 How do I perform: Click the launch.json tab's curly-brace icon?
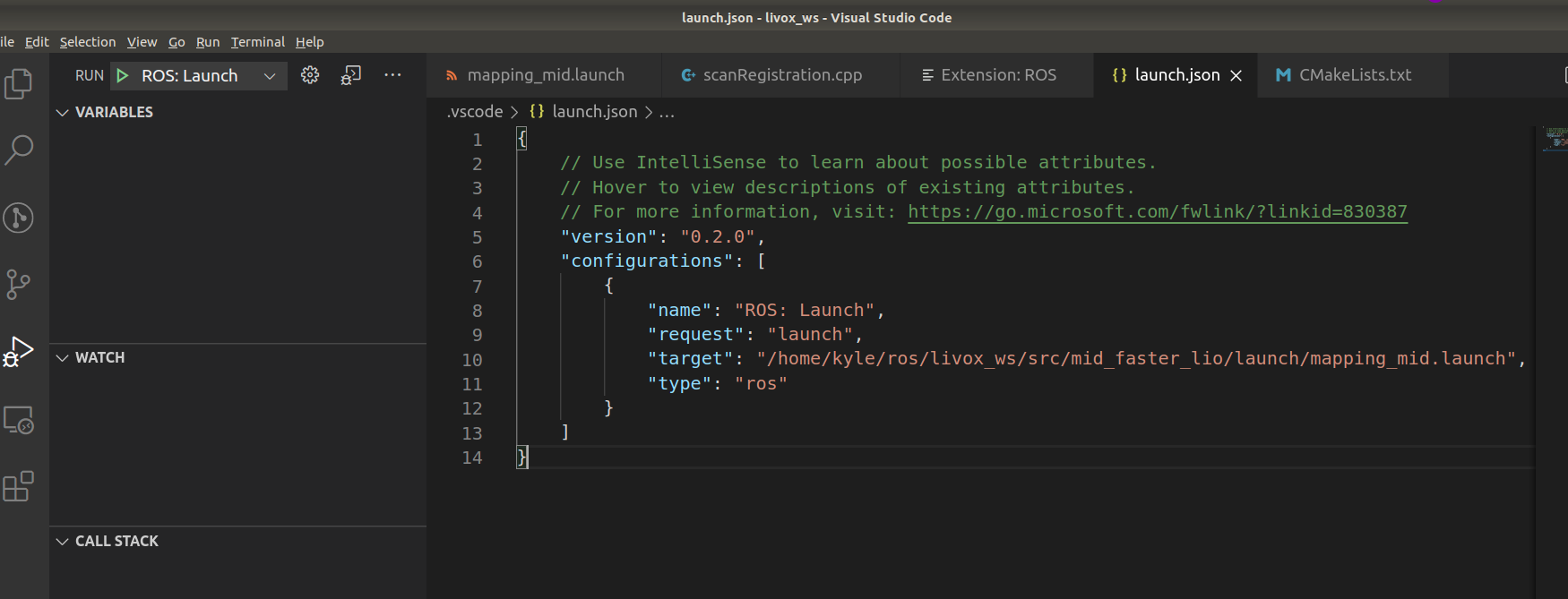[x=1119, y=75]
